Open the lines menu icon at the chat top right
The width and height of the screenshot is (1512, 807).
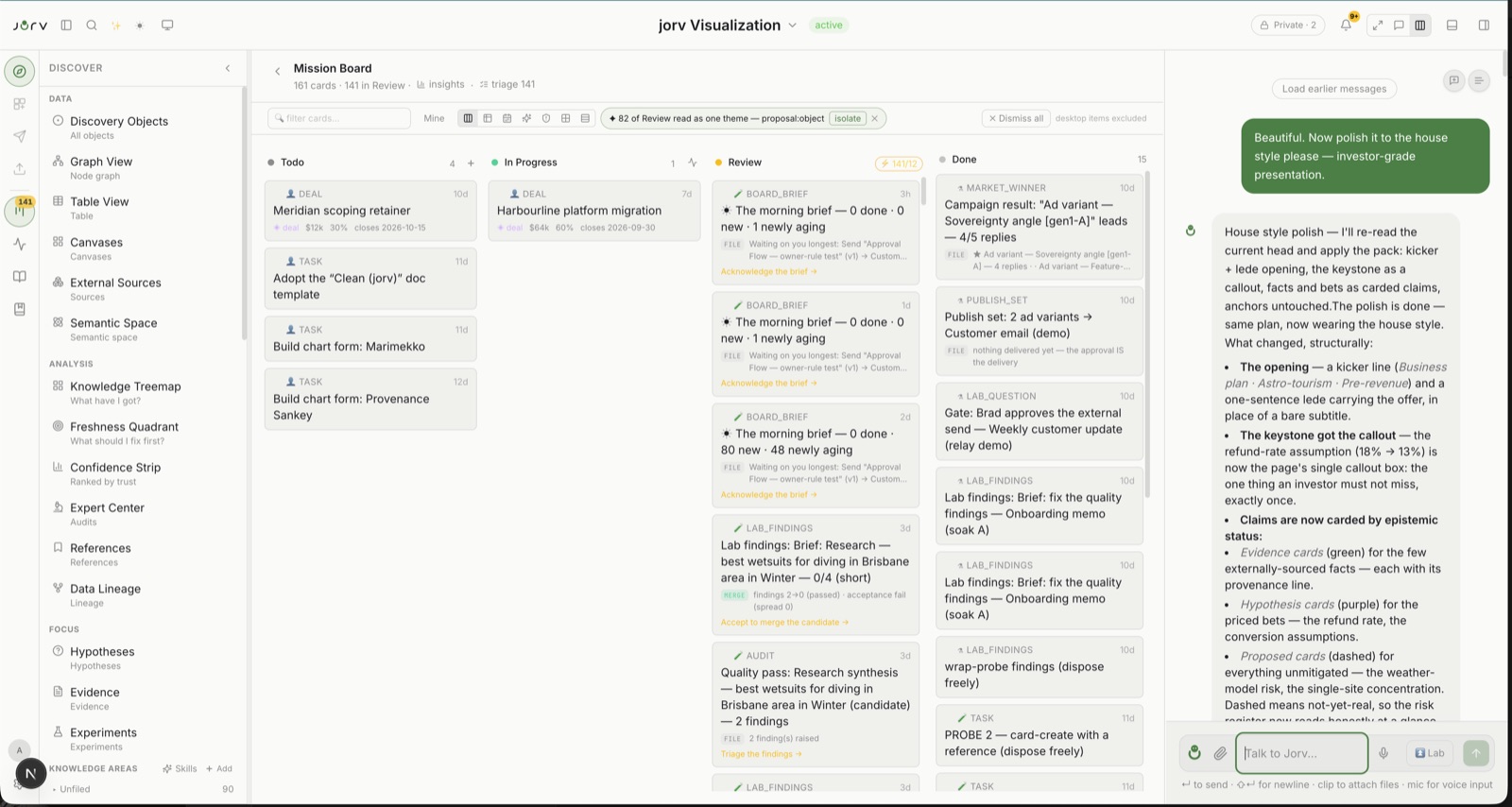[1479, 81]
